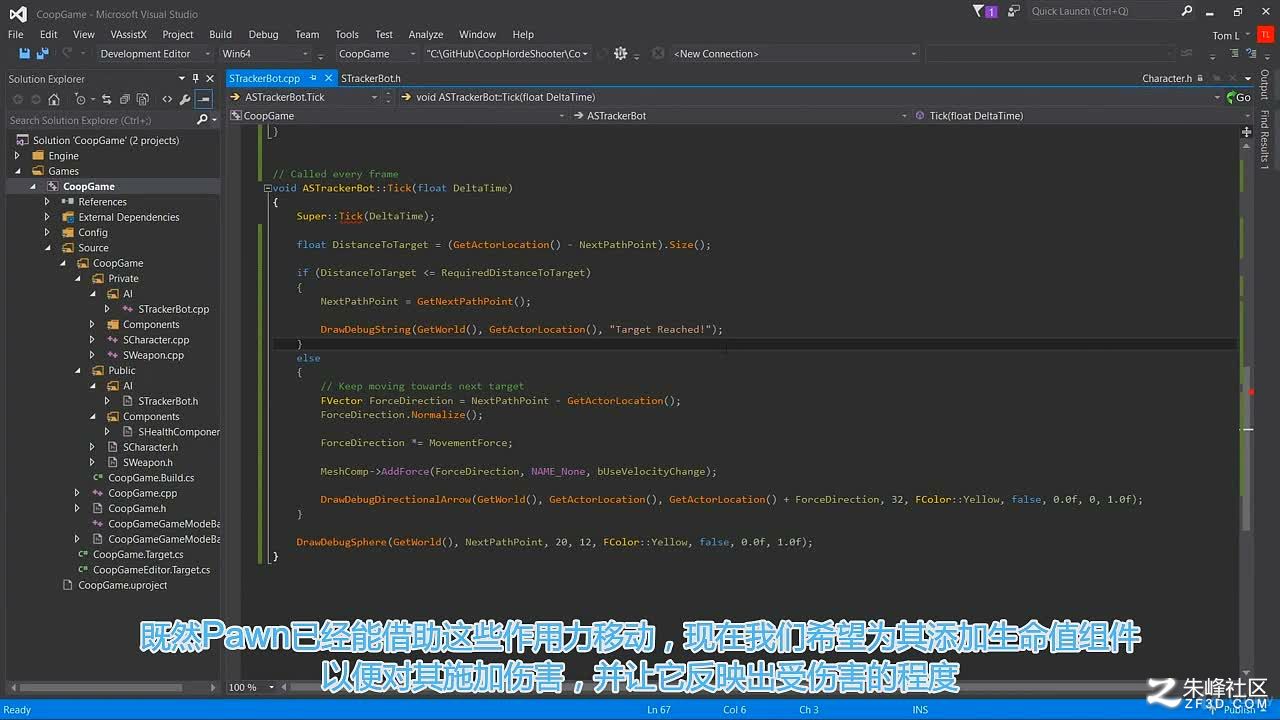1280x720 pixels.
Task: Select SWeapon.cpp file in the tree
Action: (153, 355)
